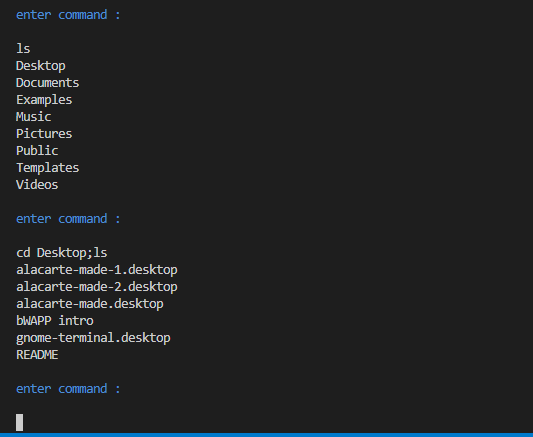Select alacarte-made-2.desktop file name
Viewport: 533px width, 437px height.
[x=97, y=287]
